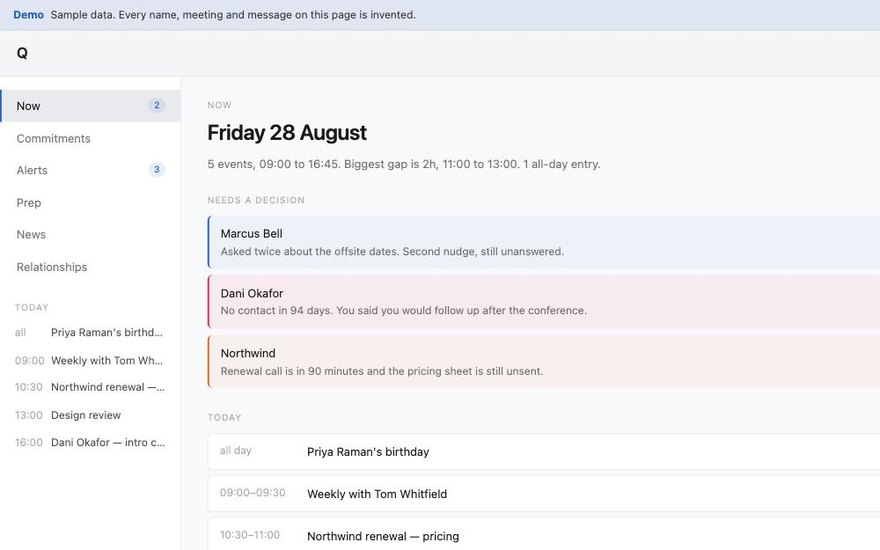Go to Commitments in the sidebar
This screenshot has height=550, width=880.
(90, 138)
